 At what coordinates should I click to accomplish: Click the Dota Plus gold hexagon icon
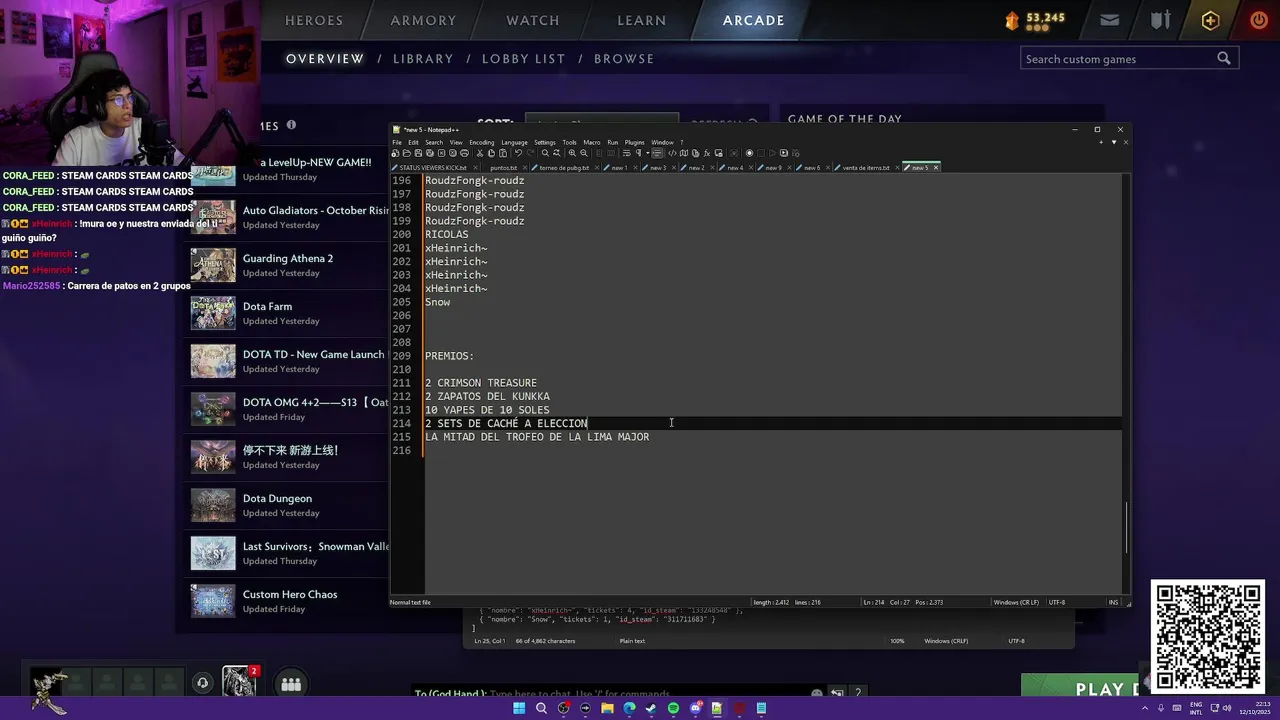[1210, 20]
